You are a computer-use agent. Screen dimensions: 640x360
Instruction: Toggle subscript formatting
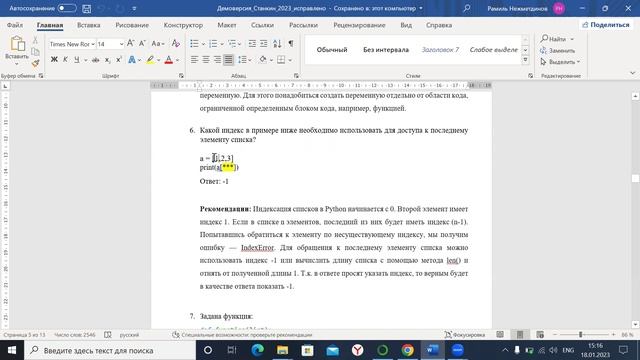coord(107,60)
